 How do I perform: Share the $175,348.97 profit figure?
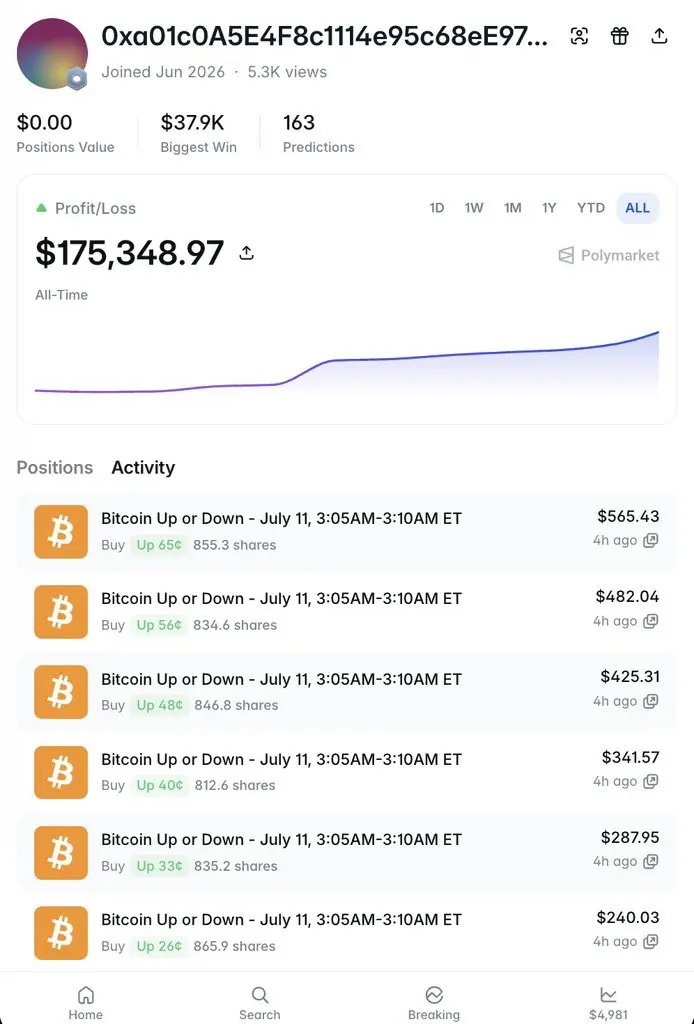tap(246, 253)
